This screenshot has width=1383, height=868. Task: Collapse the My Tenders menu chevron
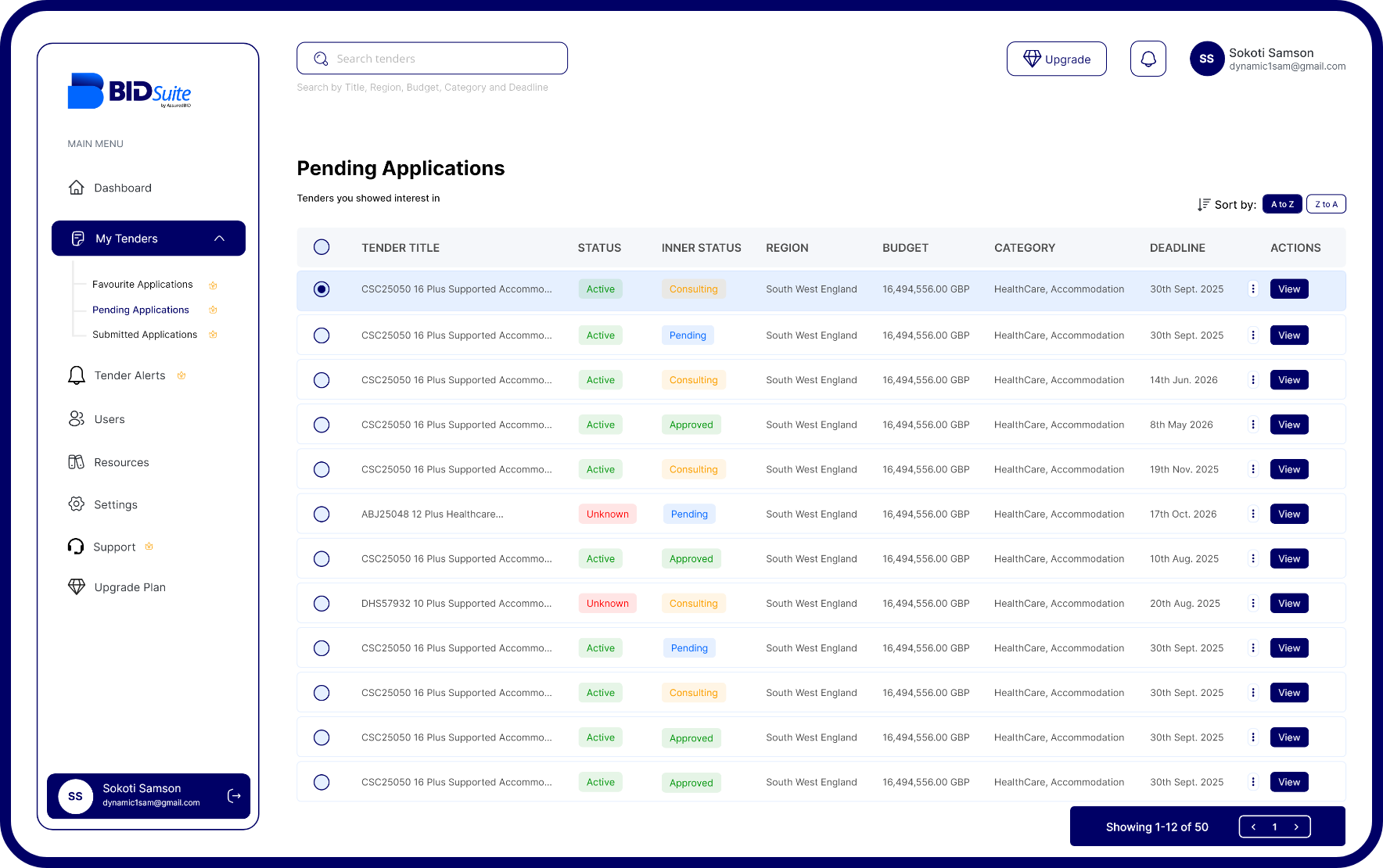point(219,239)
